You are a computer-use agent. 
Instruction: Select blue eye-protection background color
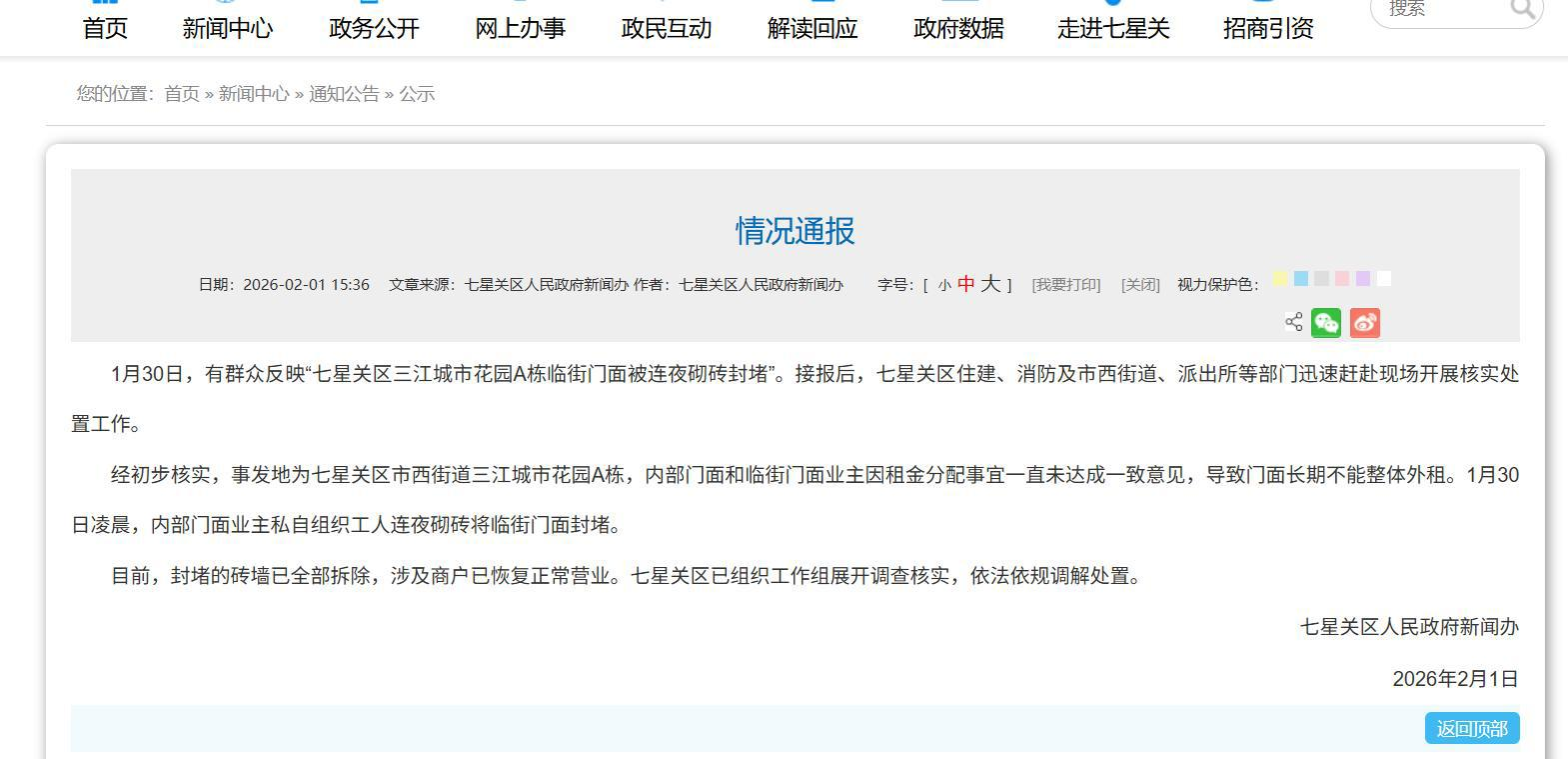pyautogui.click(x=1300, y=279)
